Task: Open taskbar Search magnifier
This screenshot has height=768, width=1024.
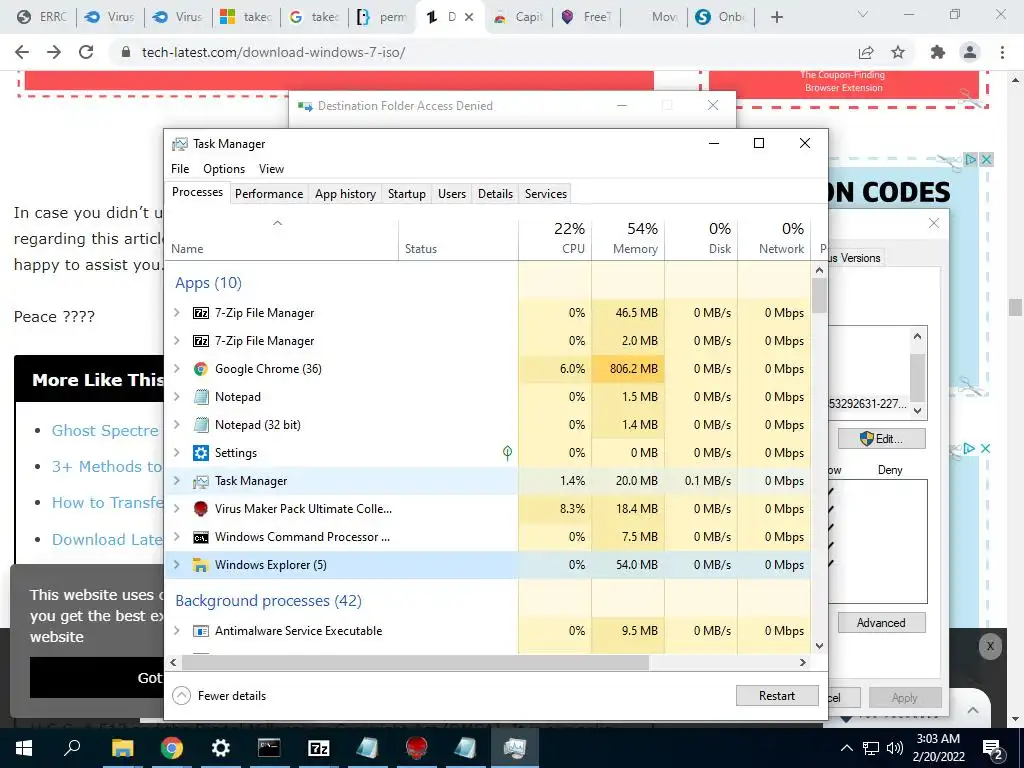Action: pos(72,748)
